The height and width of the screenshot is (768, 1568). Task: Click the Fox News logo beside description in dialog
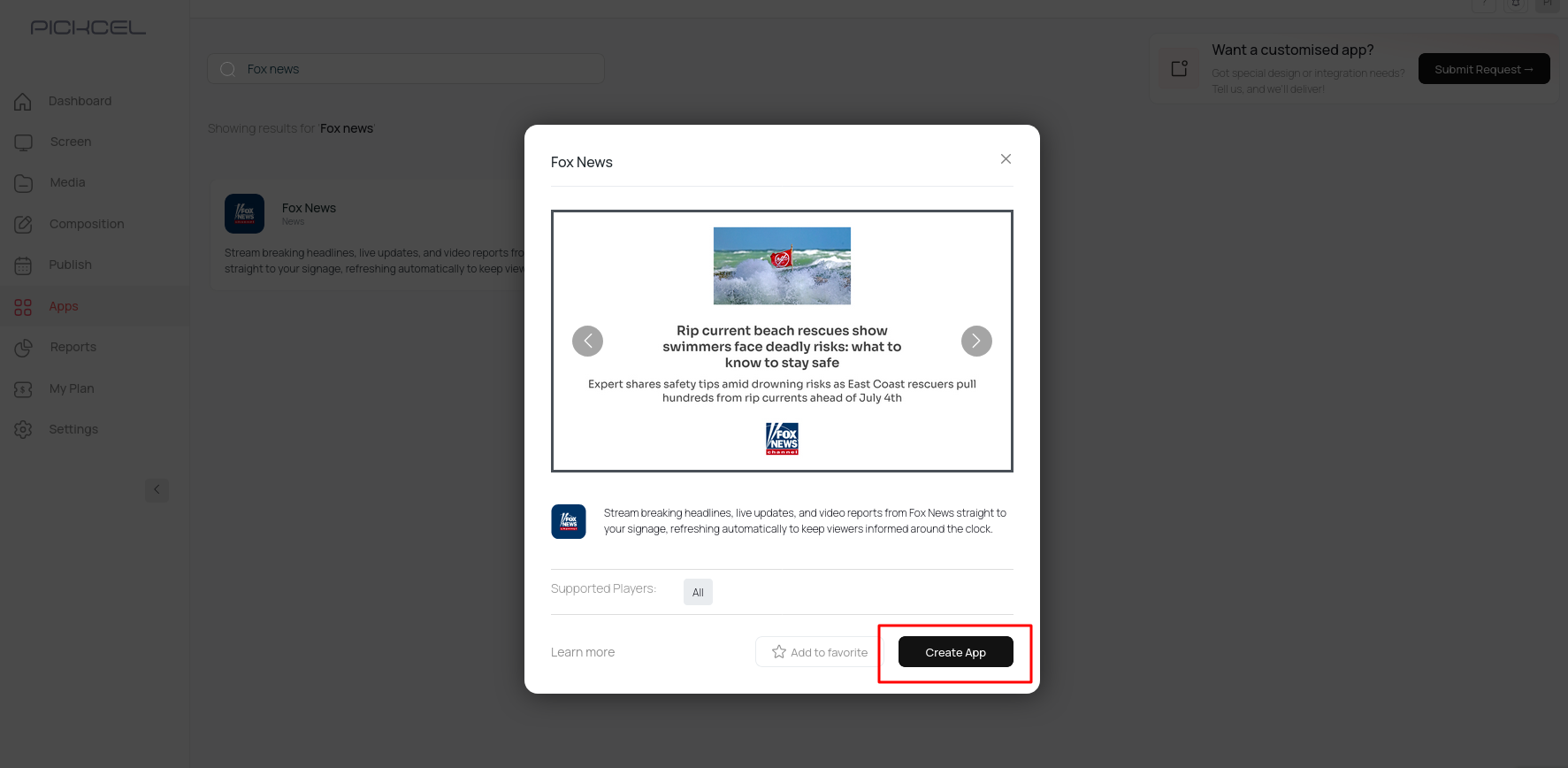pos(569,521)
